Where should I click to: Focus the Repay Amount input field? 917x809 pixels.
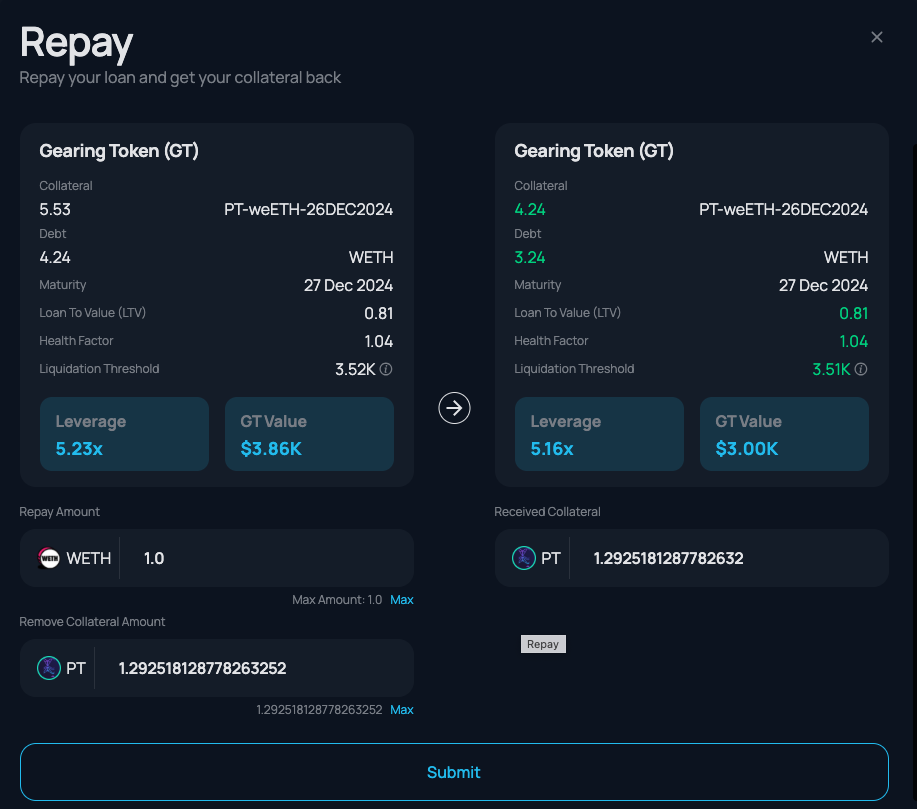265,558
